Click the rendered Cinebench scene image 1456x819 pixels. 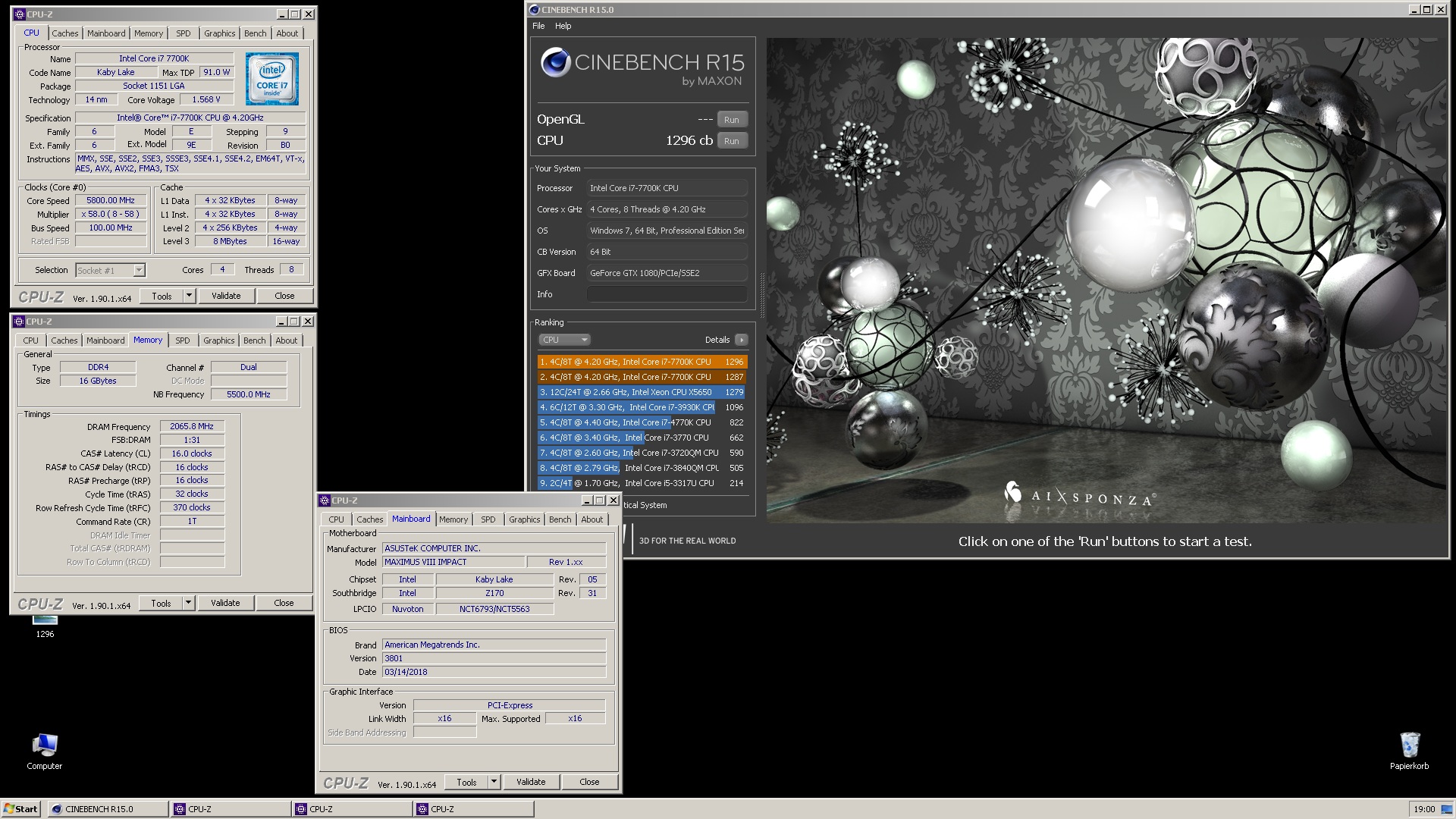point(1106,280)
